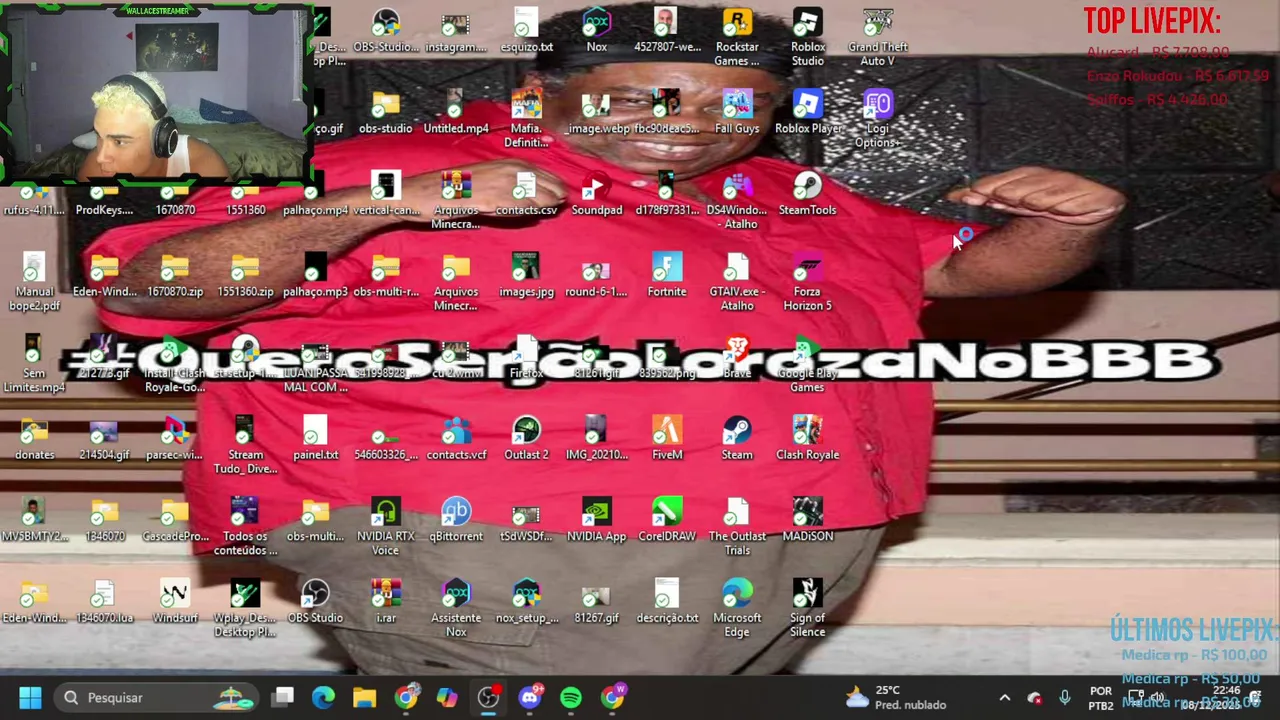1280x720 pixels.
Task: Click the Pesquisar taskbar search box
Action: [x=158, y=697]
